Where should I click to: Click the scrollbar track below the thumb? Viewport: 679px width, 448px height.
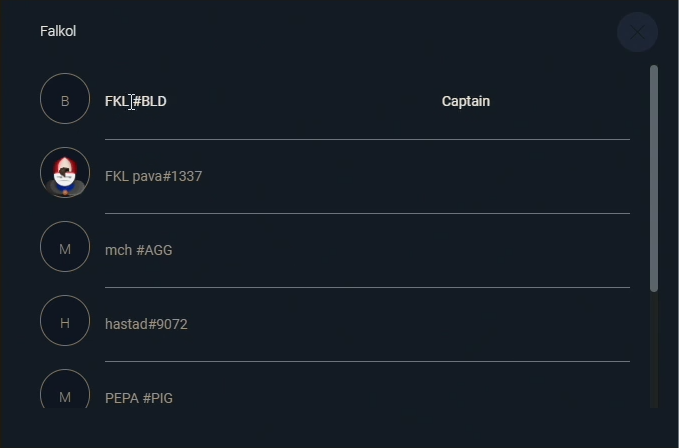[654, 350]
